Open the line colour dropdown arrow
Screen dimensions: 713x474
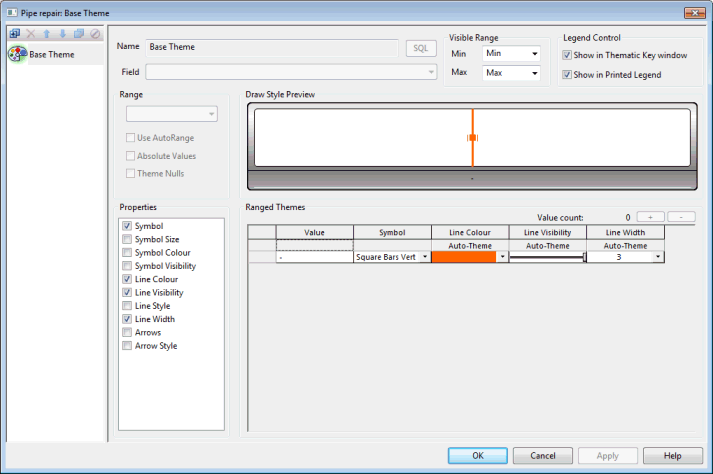502,257
